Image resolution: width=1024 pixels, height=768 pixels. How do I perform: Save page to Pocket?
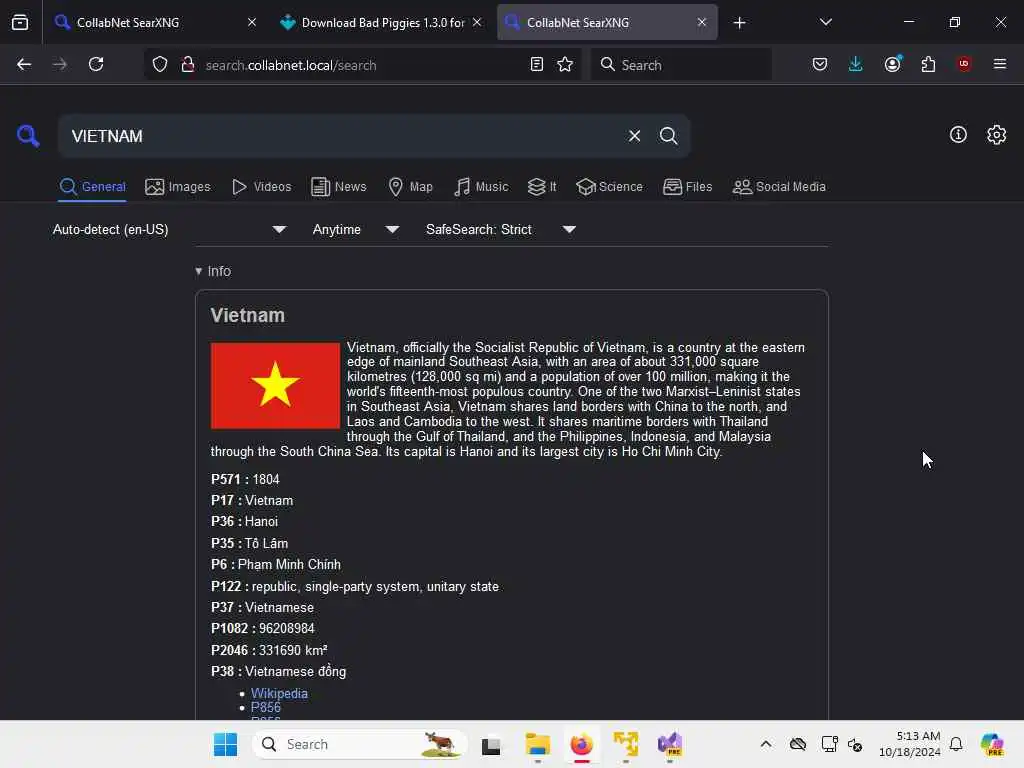click(x=820, y=64)
